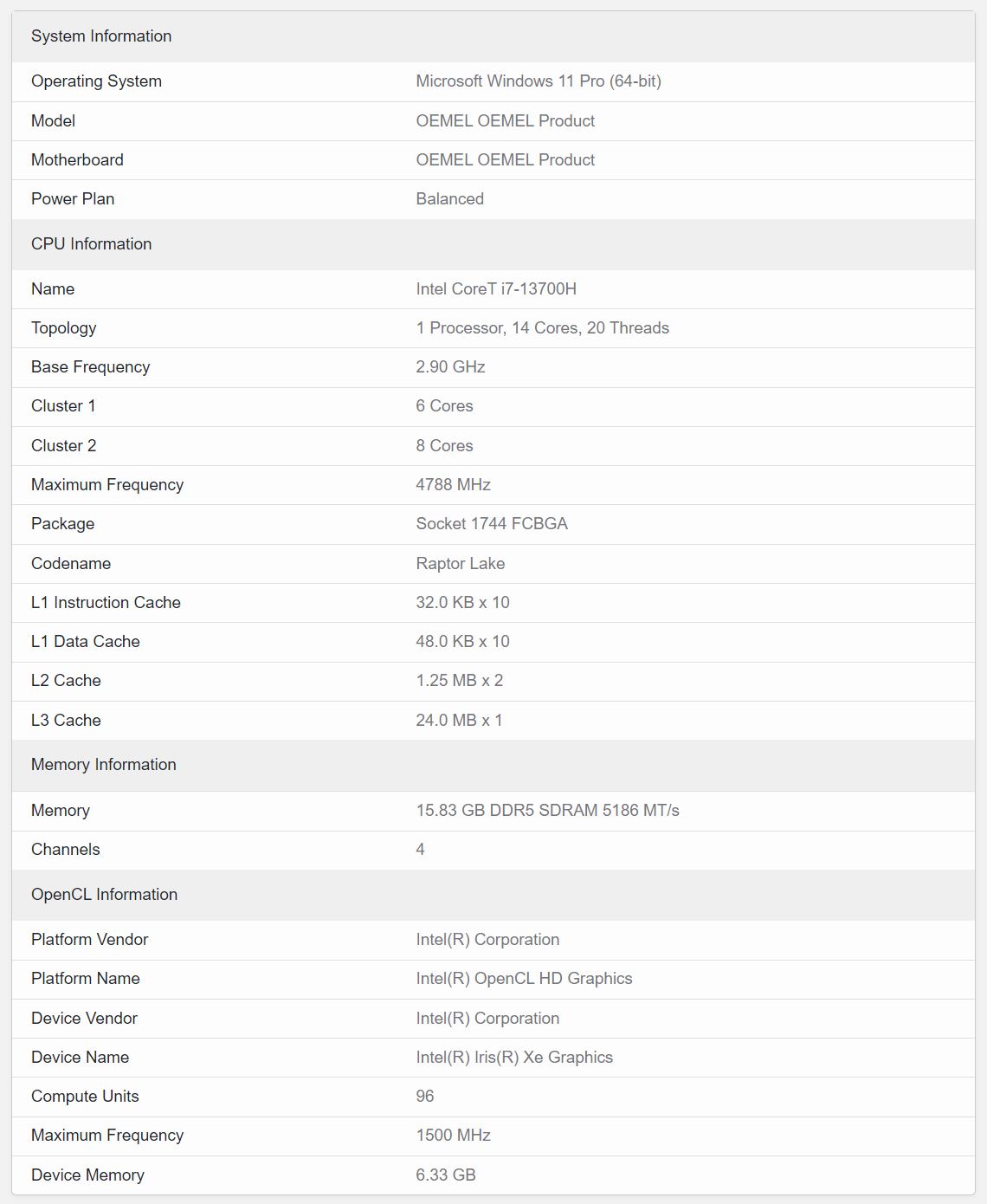This screenshot has width=987, height=1204.
Task: Click the Compute Units value 96
Action: tap(424, 1097)
